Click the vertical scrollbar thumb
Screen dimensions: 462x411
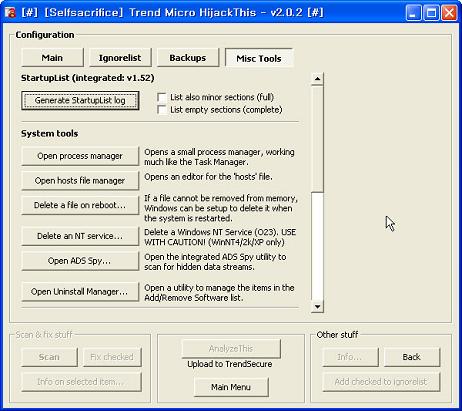point(317,139)
